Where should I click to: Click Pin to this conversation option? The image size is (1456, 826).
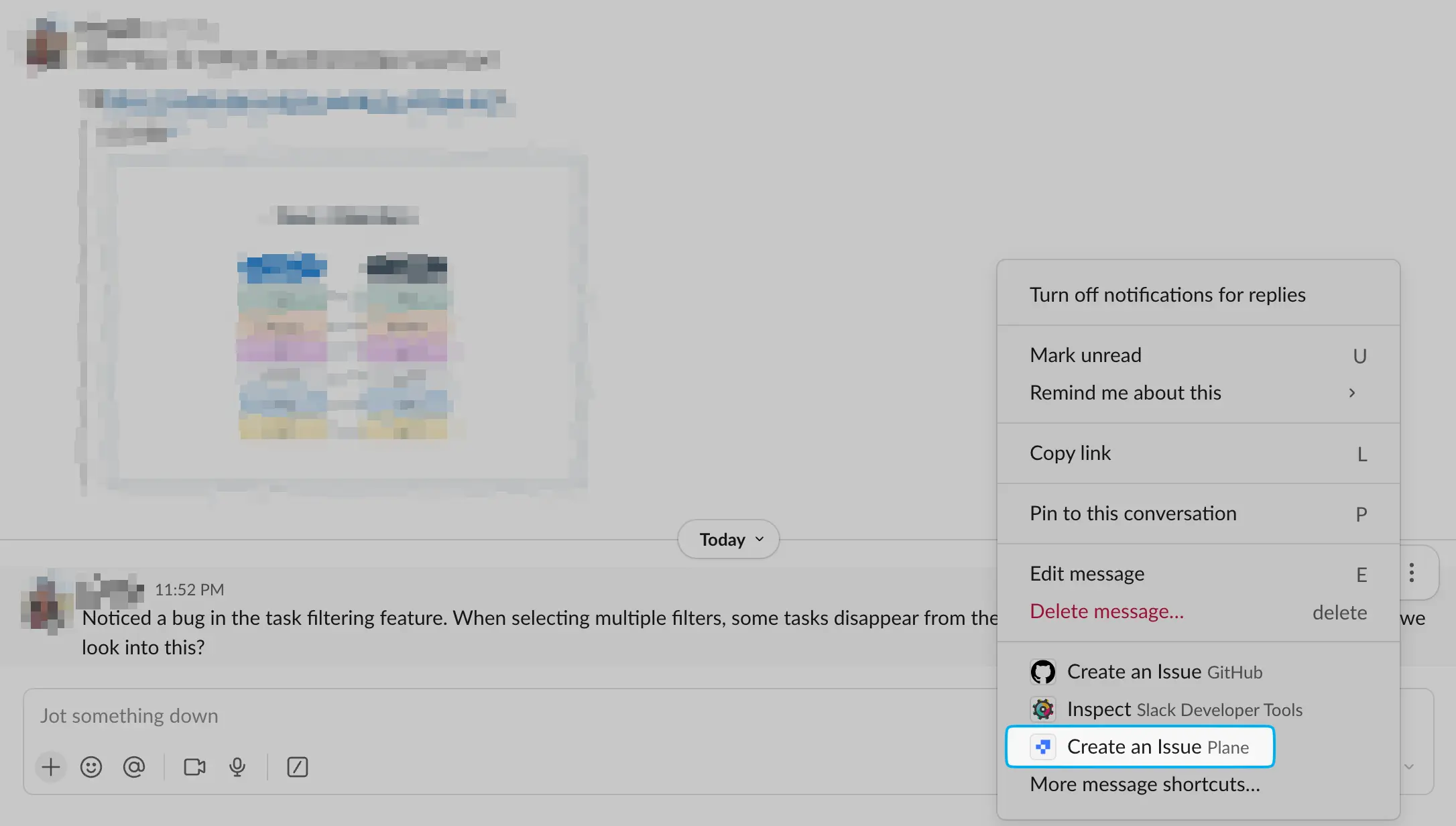point(1133,513)
